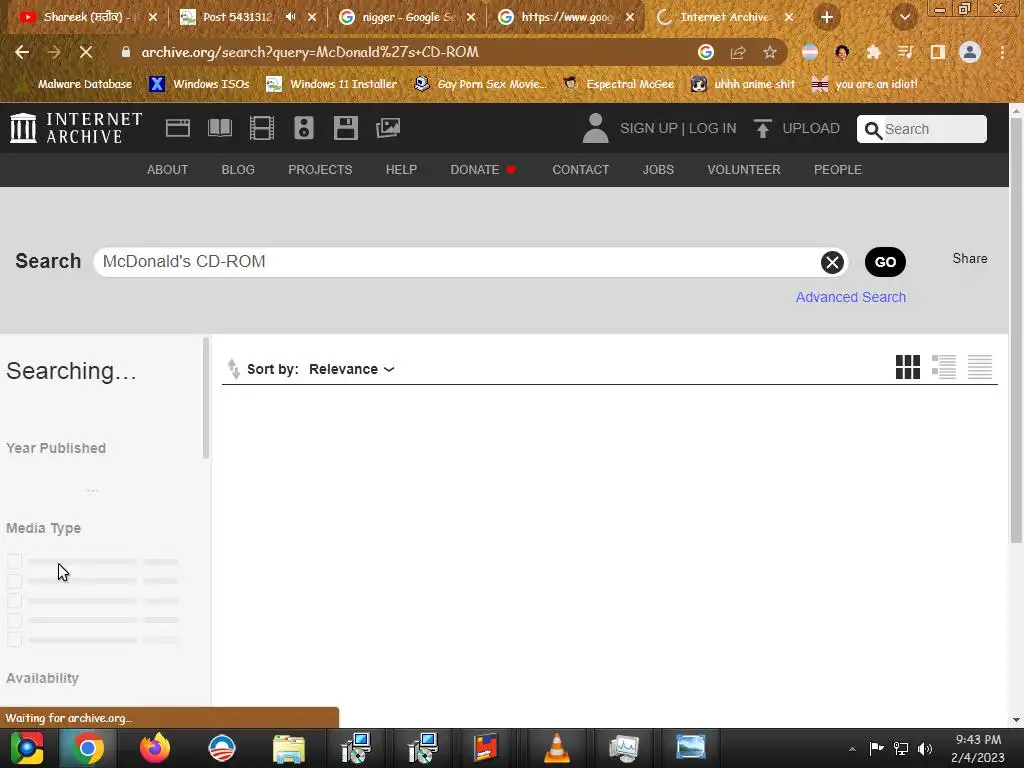Open the ABOUT menu item
This screenshot has width=1024, height=768.
pos(167,170)
